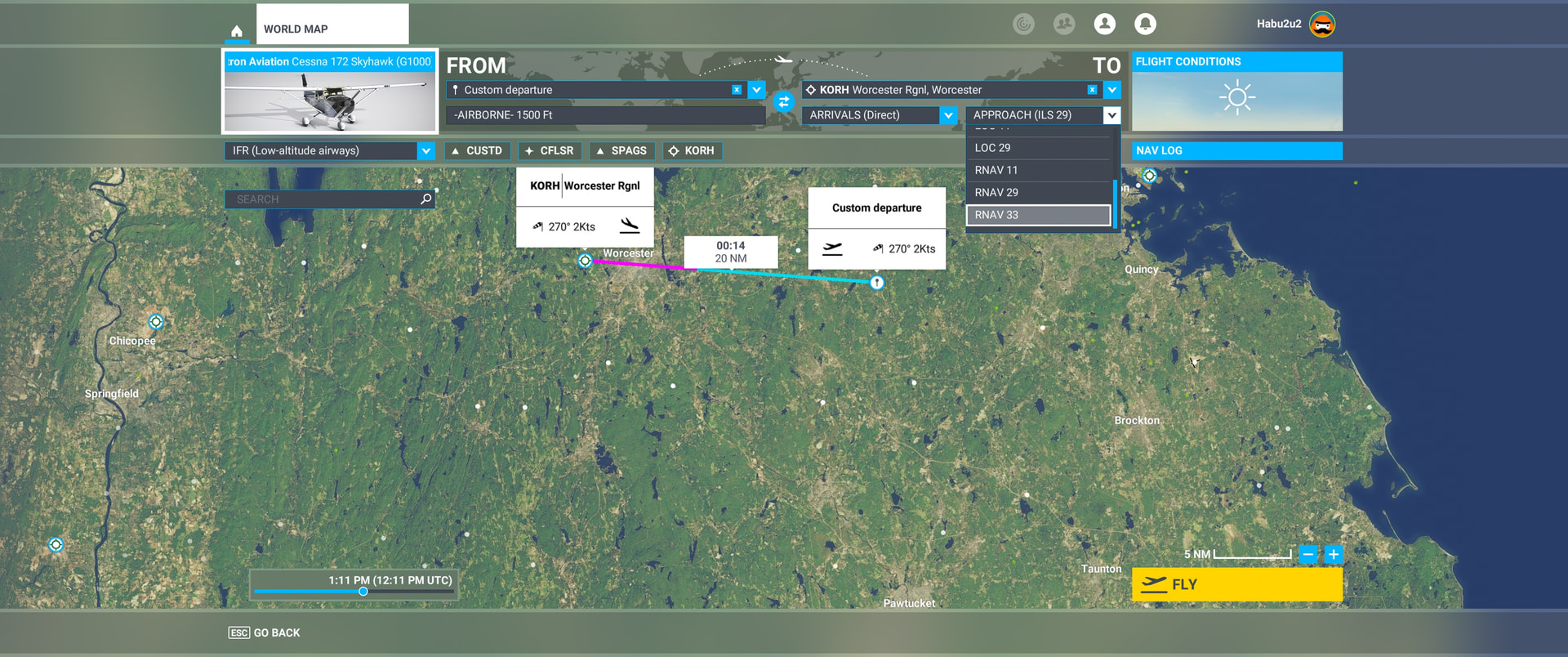Screen dimensions: 1568x657
Task: Select the SPAGS waypoint
Action: 622,150
